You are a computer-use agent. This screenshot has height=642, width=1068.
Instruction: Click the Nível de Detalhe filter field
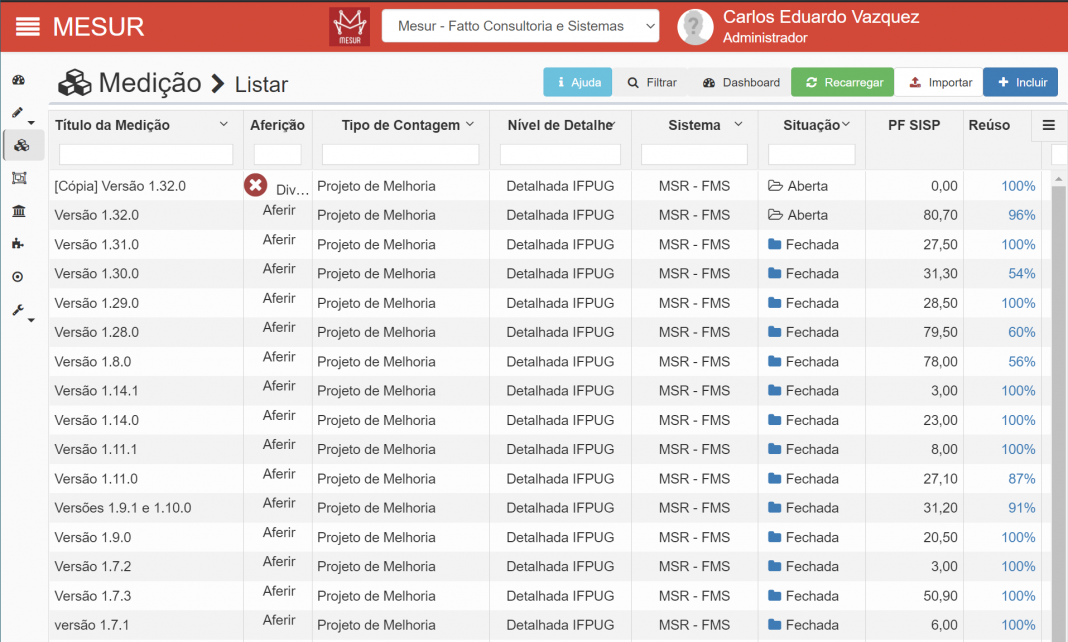click(560, 155)
